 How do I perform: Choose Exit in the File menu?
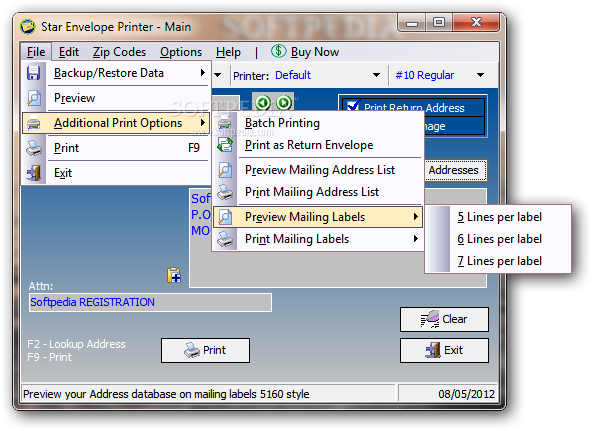(116, 173)
